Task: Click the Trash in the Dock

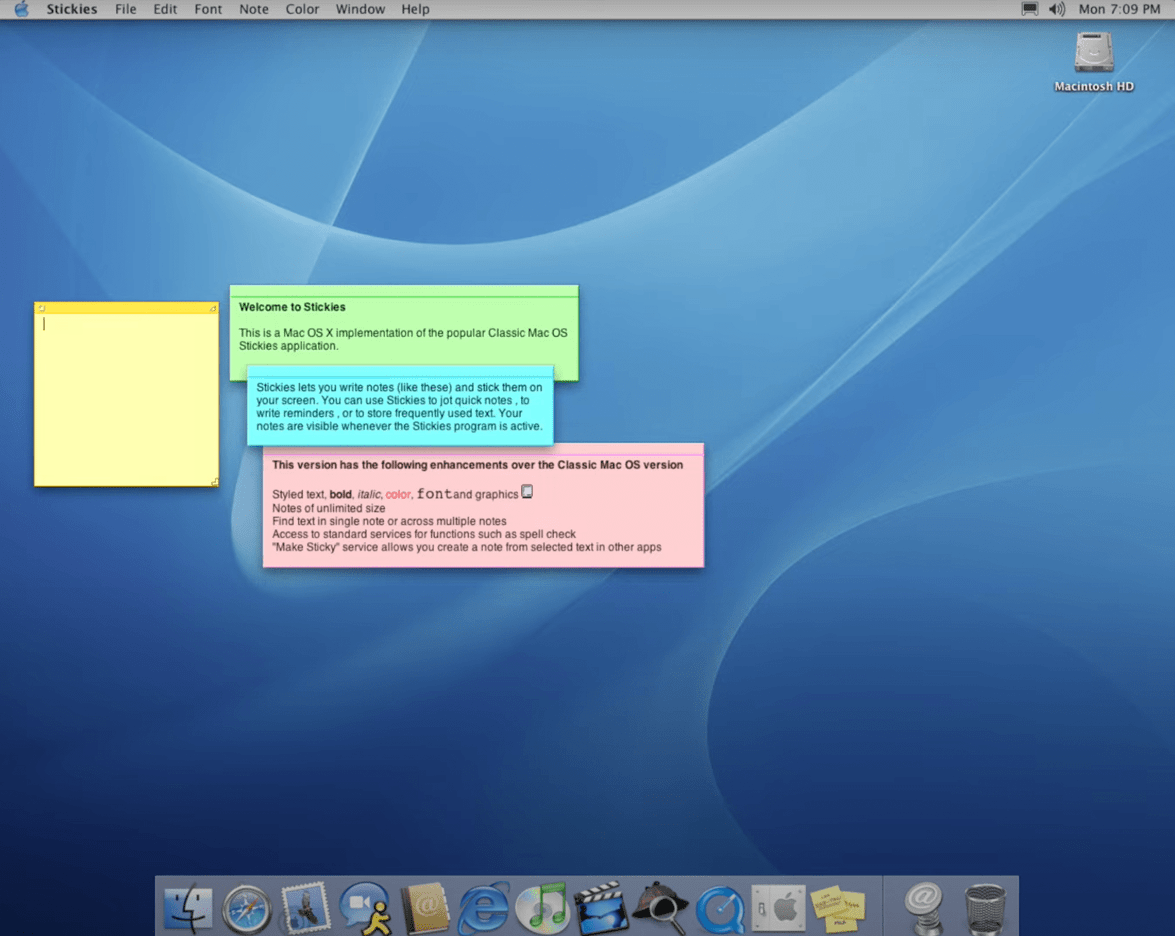Action: (x=984, y=908)
